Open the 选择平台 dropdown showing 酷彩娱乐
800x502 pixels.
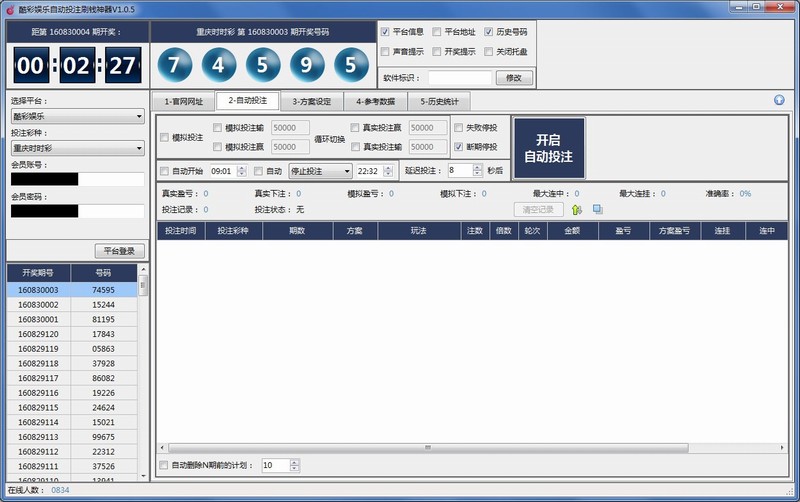point(77,117)
